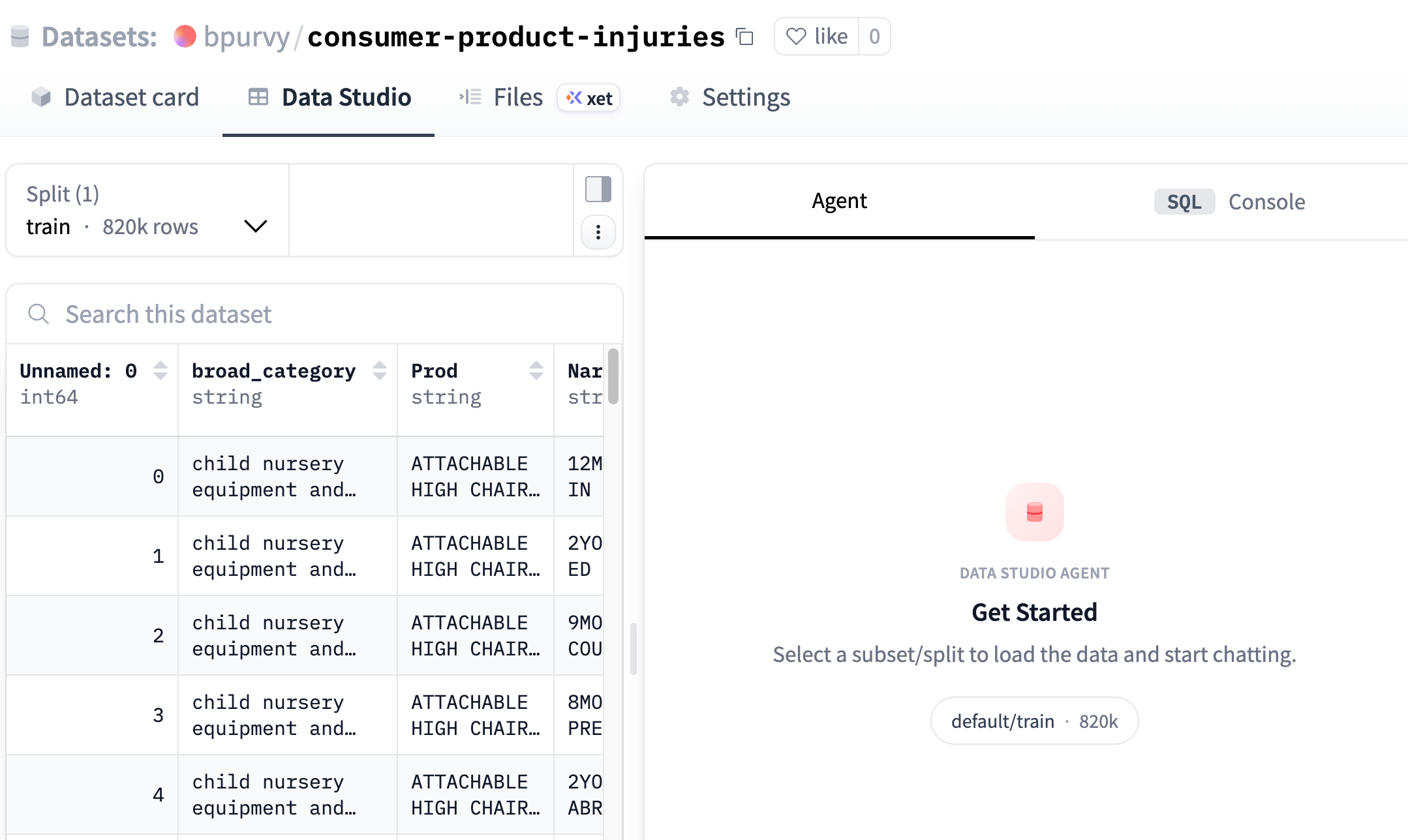Click the broad_category cell in row 0
The height and width of the screenshot is (840, 1408).
[x=288, y=477]
